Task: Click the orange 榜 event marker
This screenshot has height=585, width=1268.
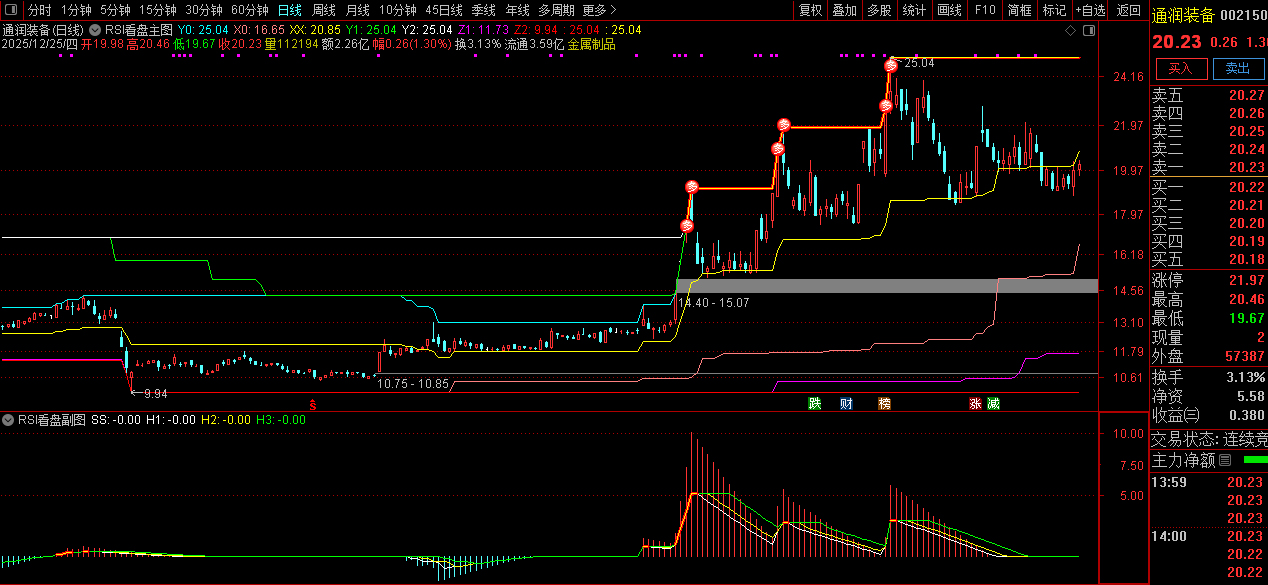Action: click(x=884, y=404)
